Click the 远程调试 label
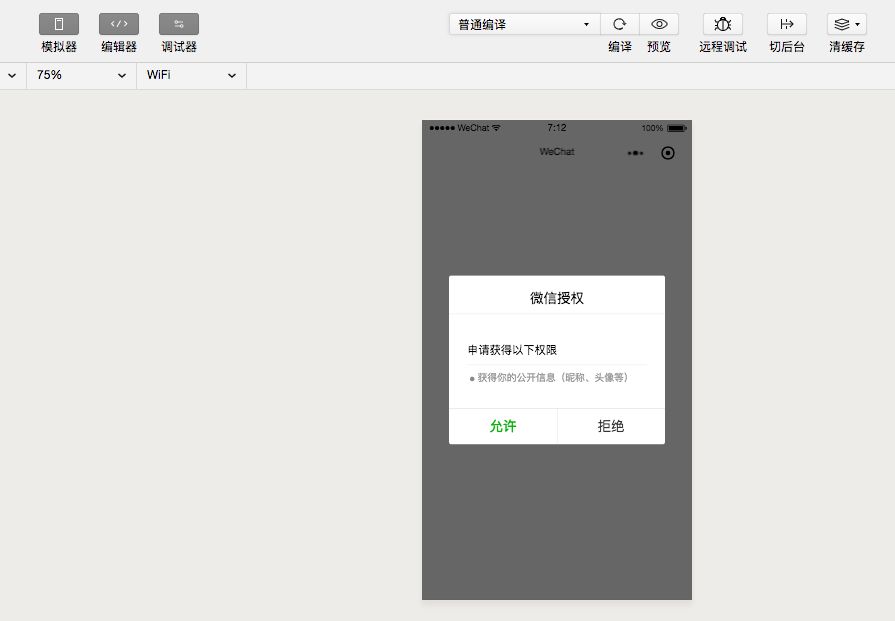The height and width of the screenshot is (621, 895). click(x=723, y=47)
